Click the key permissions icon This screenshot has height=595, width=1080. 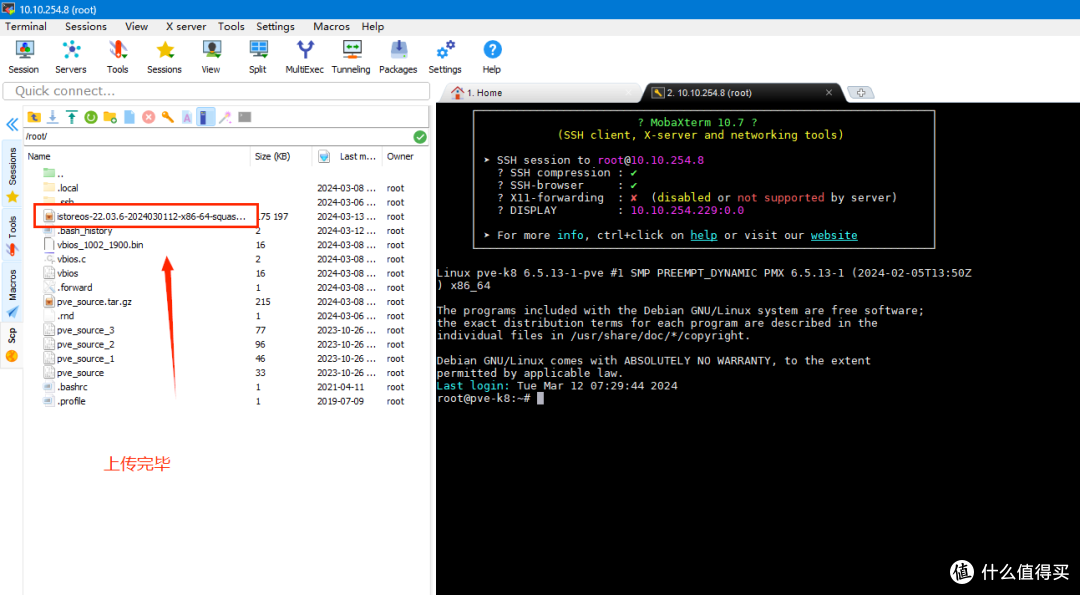point(168,117)
